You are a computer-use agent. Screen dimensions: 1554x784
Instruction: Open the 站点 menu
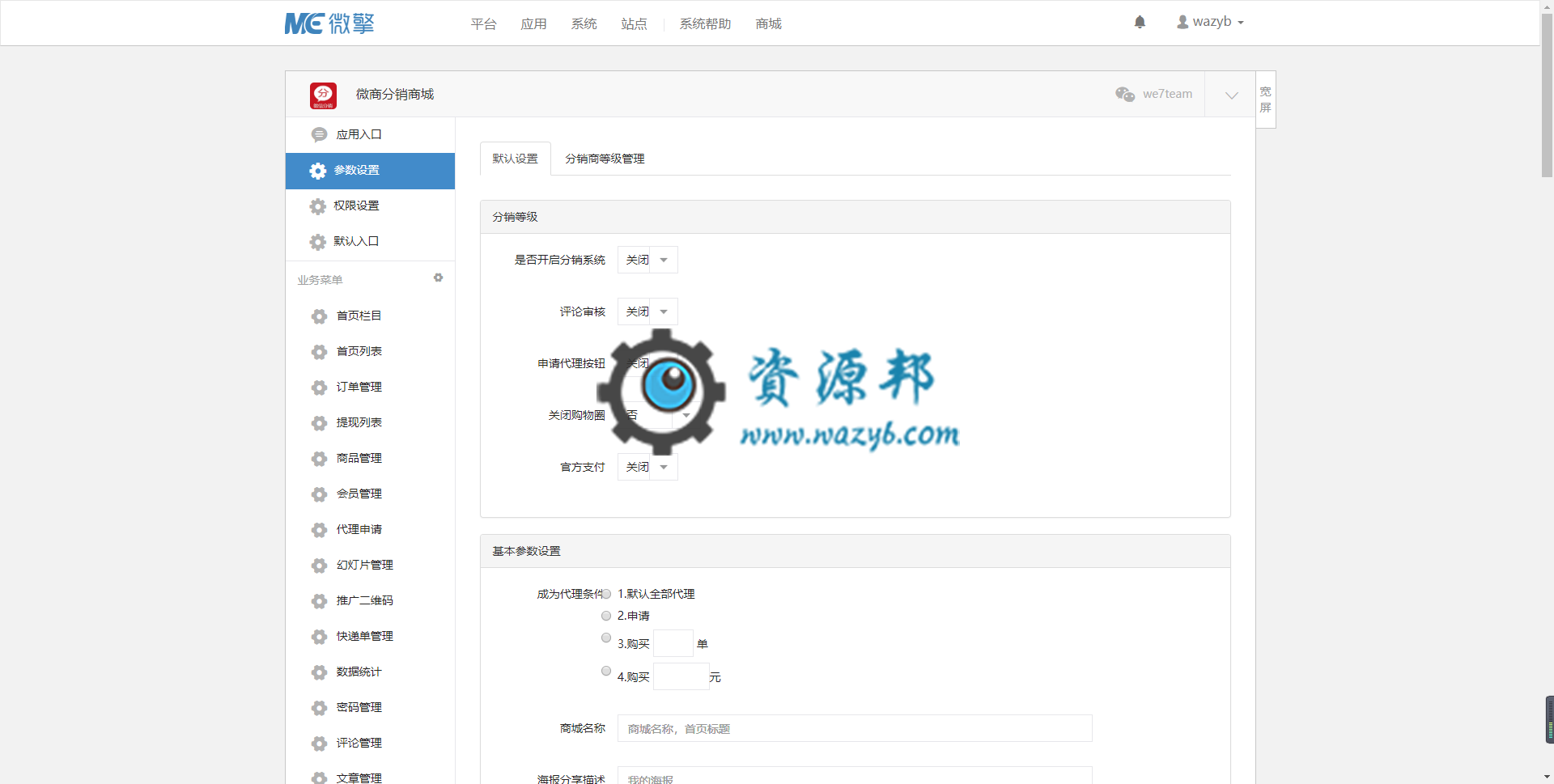coord(634,24)
